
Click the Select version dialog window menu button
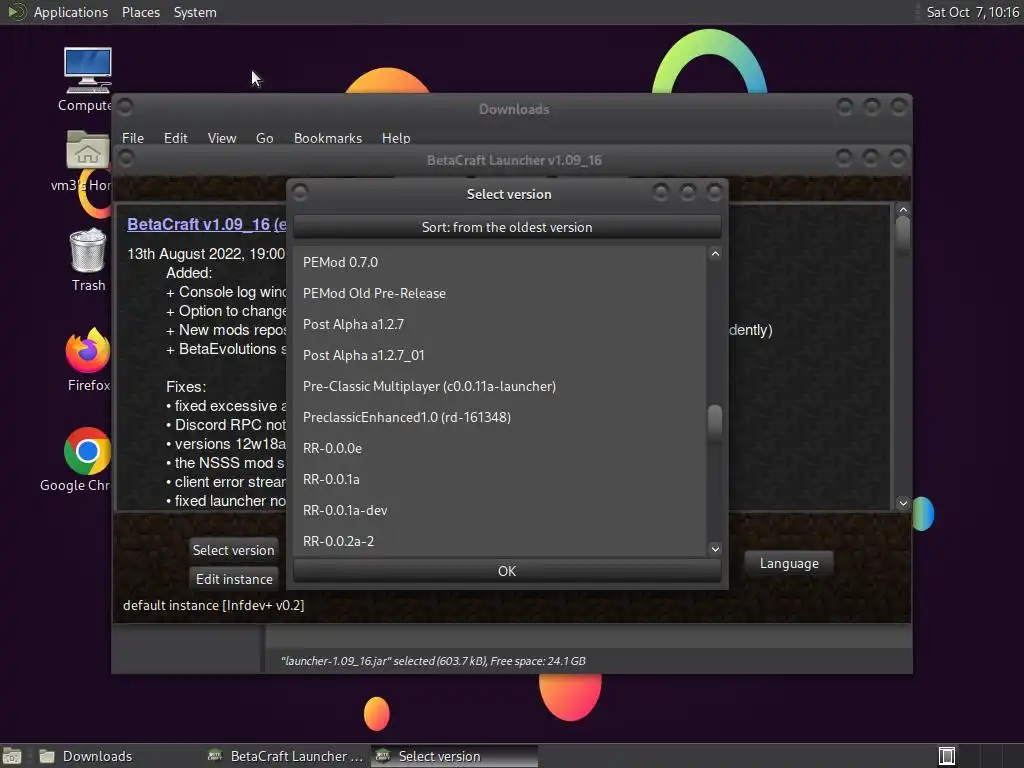300,193
